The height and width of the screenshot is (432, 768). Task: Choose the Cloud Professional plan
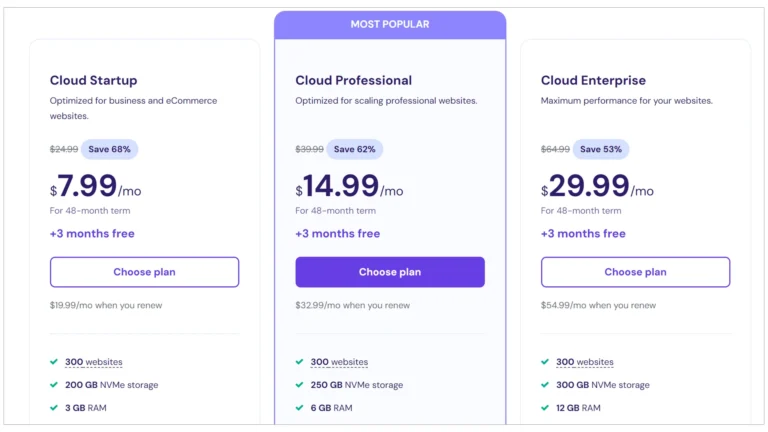click(x=390, y=272)
